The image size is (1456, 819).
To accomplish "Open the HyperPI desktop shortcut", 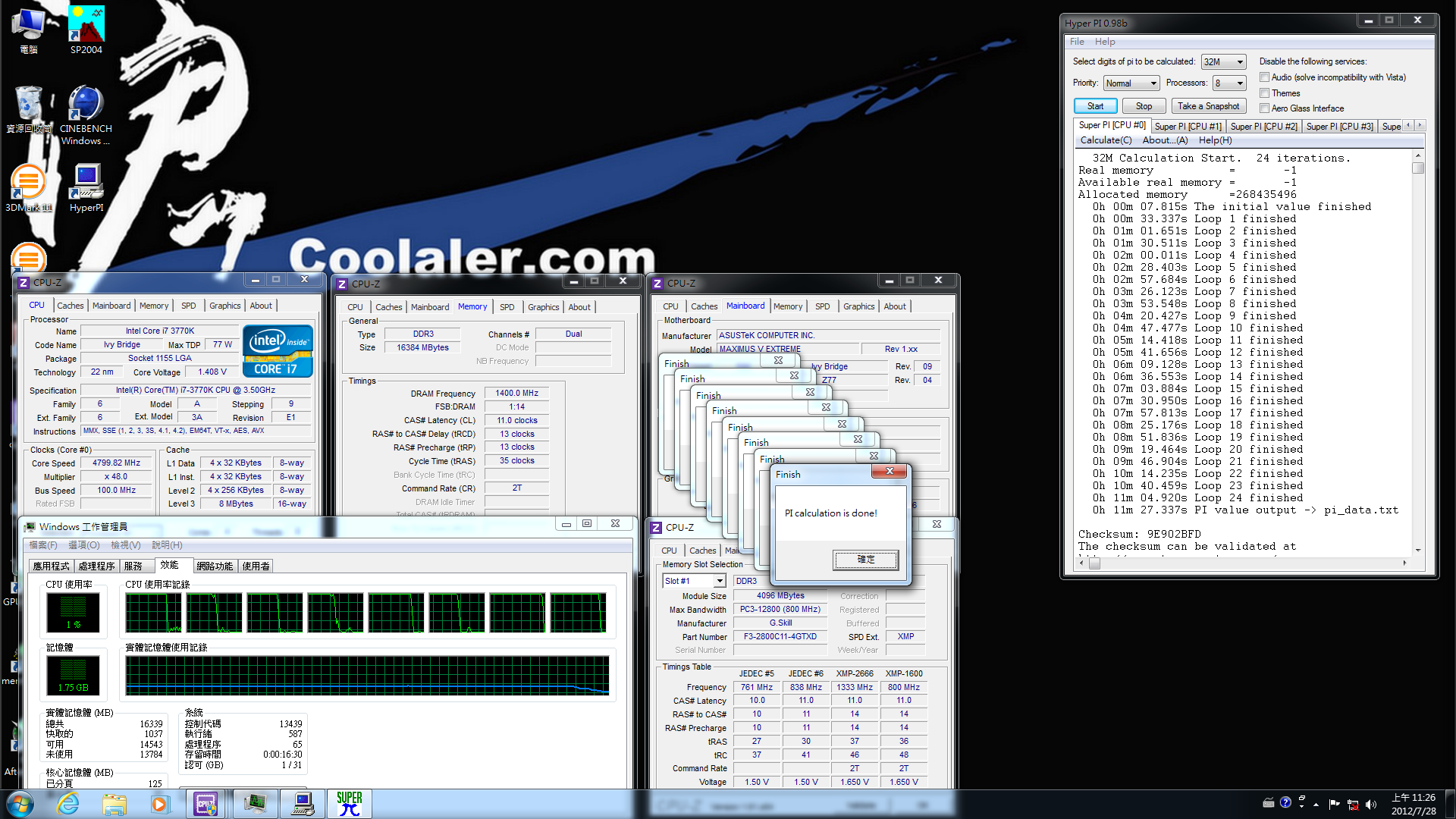I will 86,187.
